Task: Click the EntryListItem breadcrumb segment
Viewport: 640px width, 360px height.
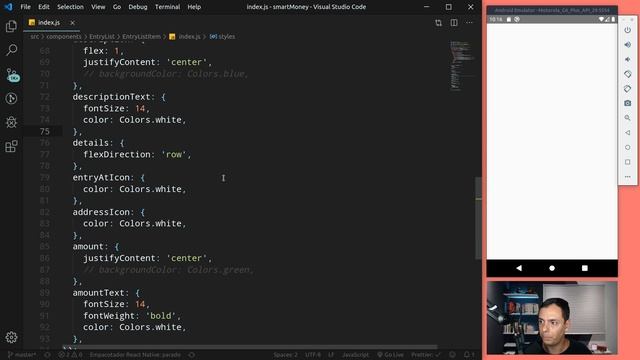Action: 141,37
